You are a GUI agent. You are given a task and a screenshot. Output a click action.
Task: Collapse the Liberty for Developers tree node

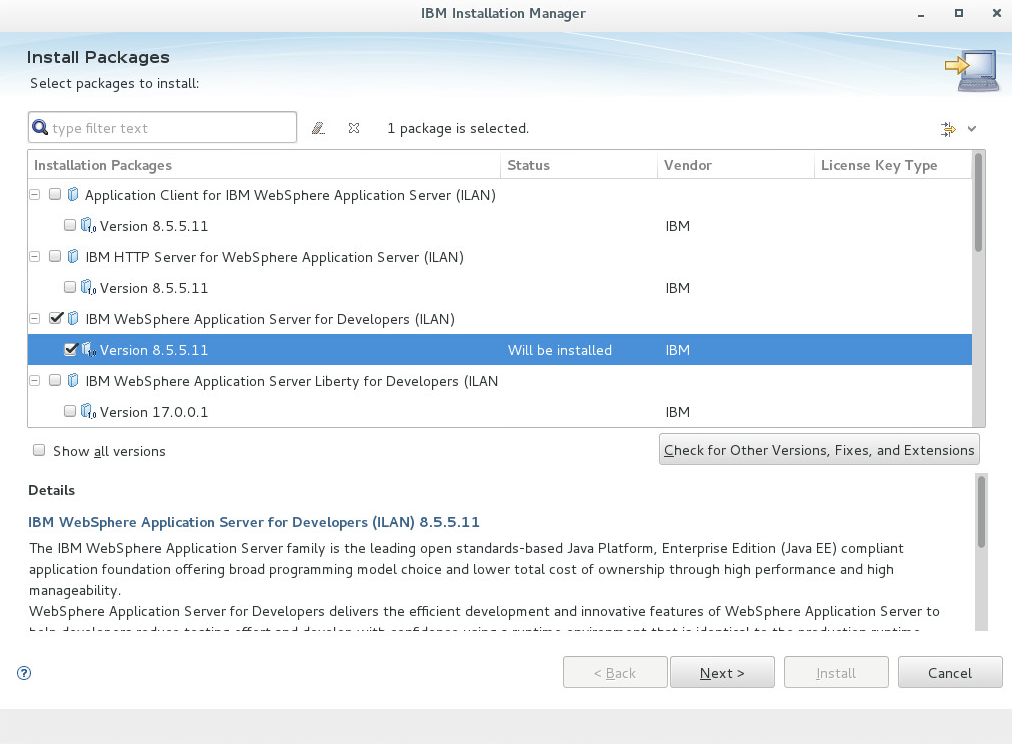tap(35, 380)
